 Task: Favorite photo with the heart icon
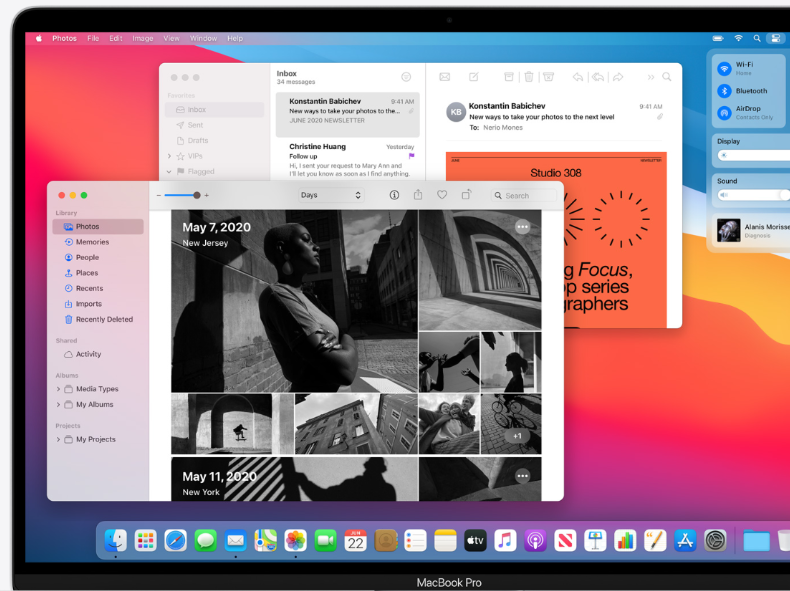(x=442, y=194)
